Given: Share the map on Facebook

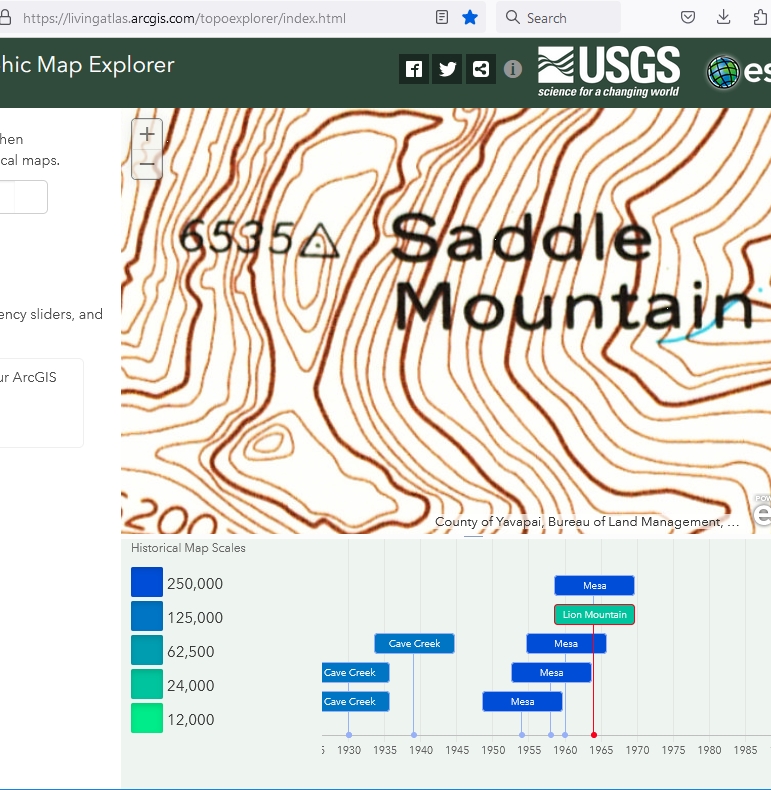Looking at the screenshot, I should (414, 69).
